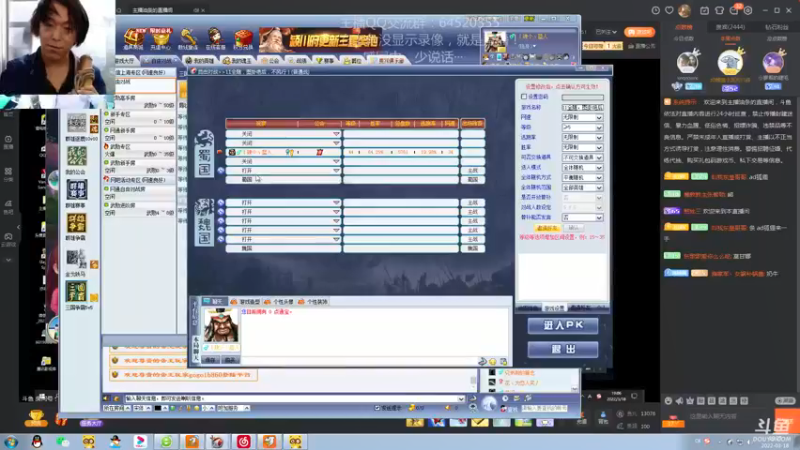Viewport: 800px width, 450px height.
Task: Open the 逃跑率 dropdown in room settings
Action: click(583, 137)
